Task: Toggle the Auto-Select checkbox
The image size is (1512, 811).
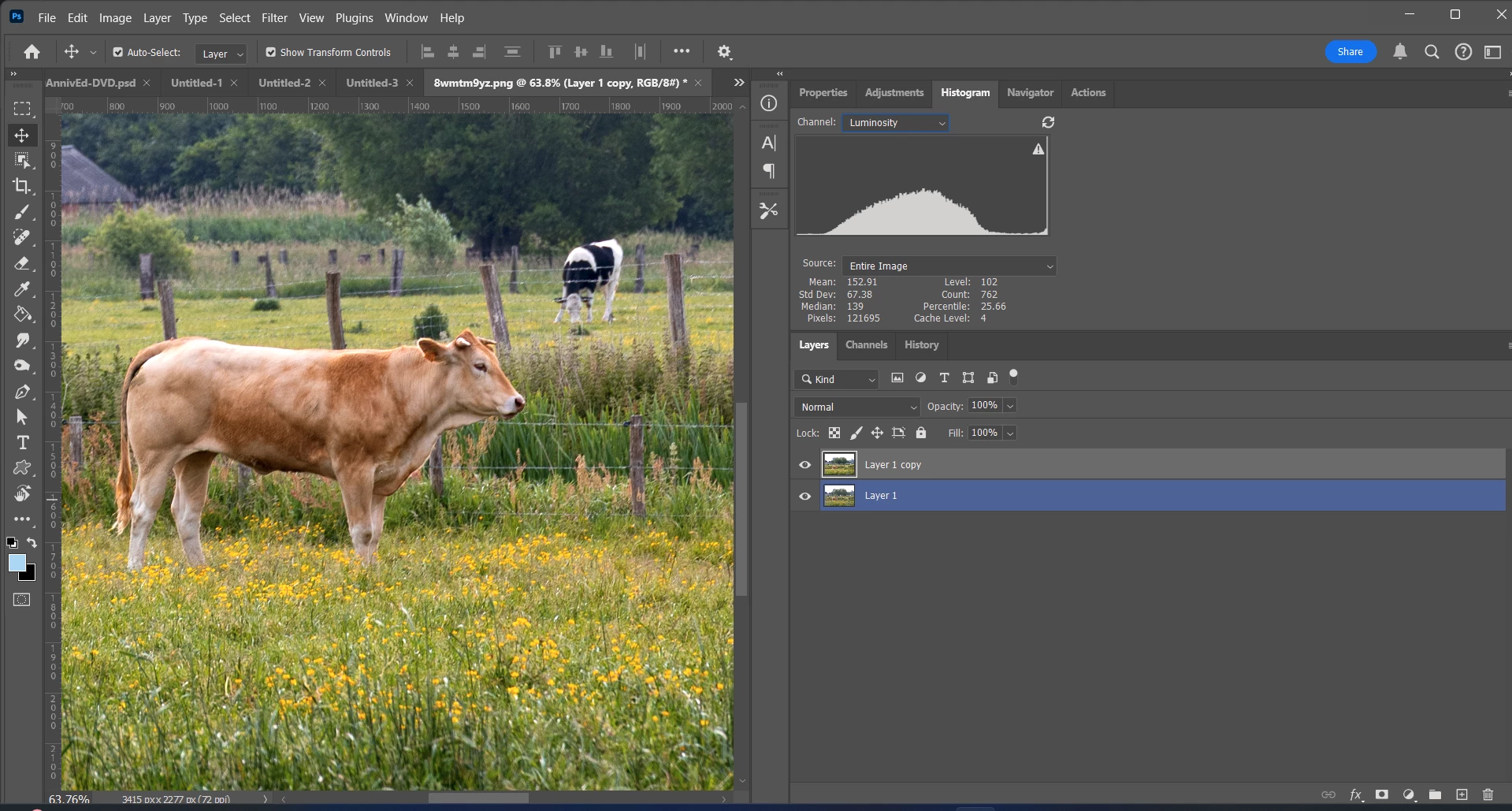Action: (x=118, y=53)
